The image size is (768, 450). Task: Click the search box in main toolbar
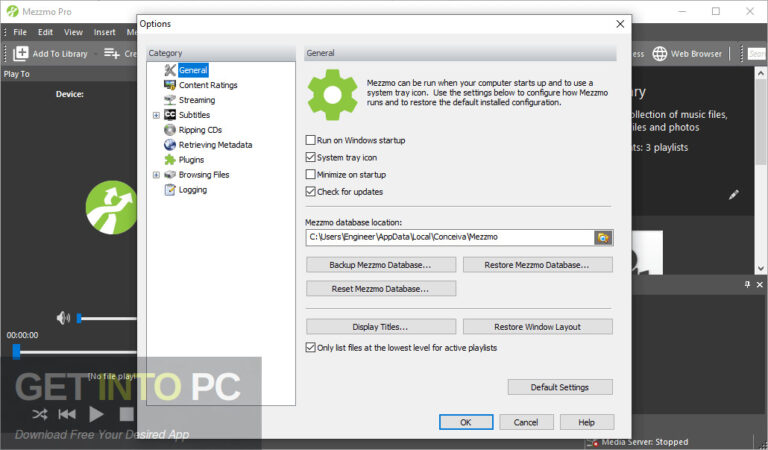757,54
